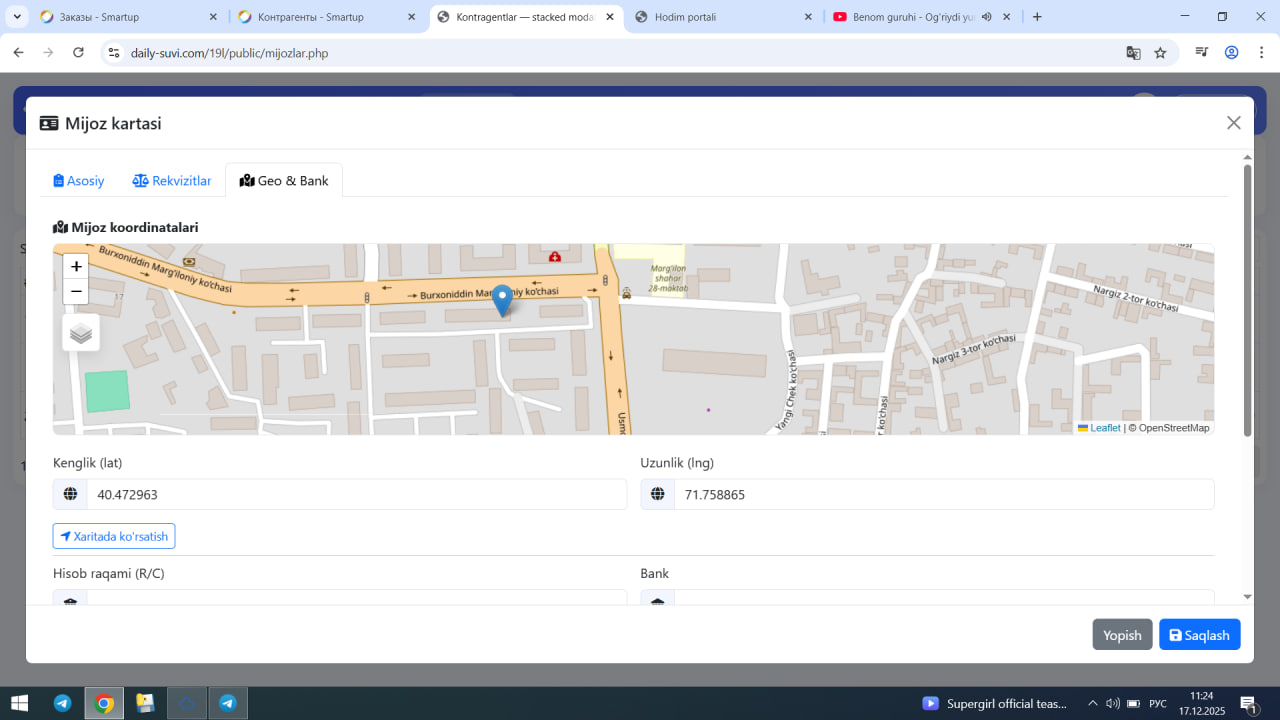1280x720 pixels.
Task: Click the Uzunlik (lng) input field
Action: pyautogui.click(x=943, y=494)
